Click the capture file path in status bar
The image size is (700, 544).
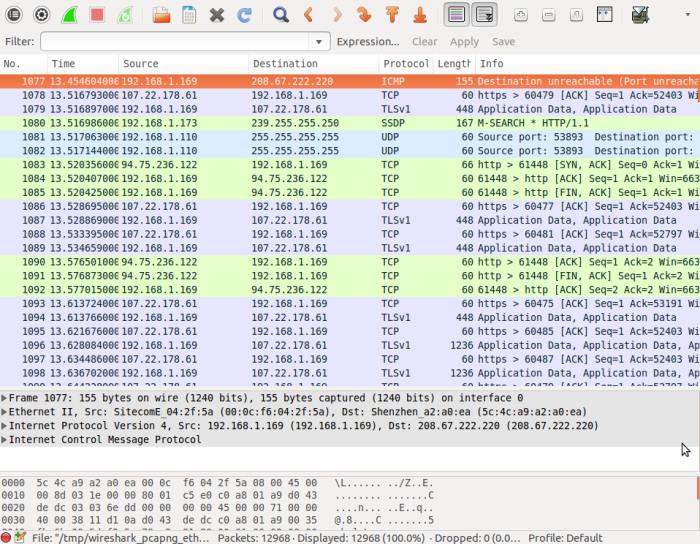(x=121, y=538)
